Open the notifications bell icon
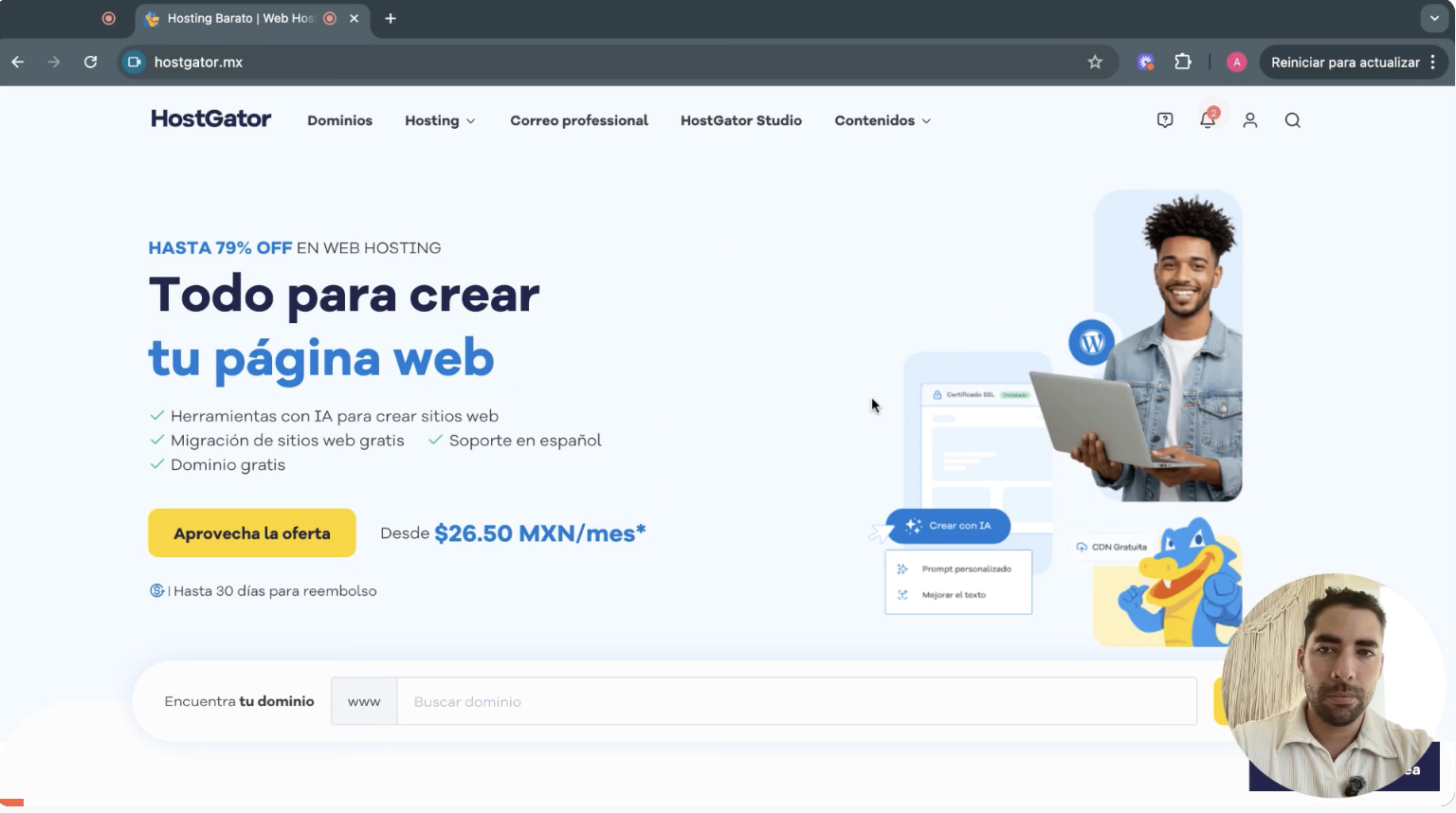 click(1207, 120)
